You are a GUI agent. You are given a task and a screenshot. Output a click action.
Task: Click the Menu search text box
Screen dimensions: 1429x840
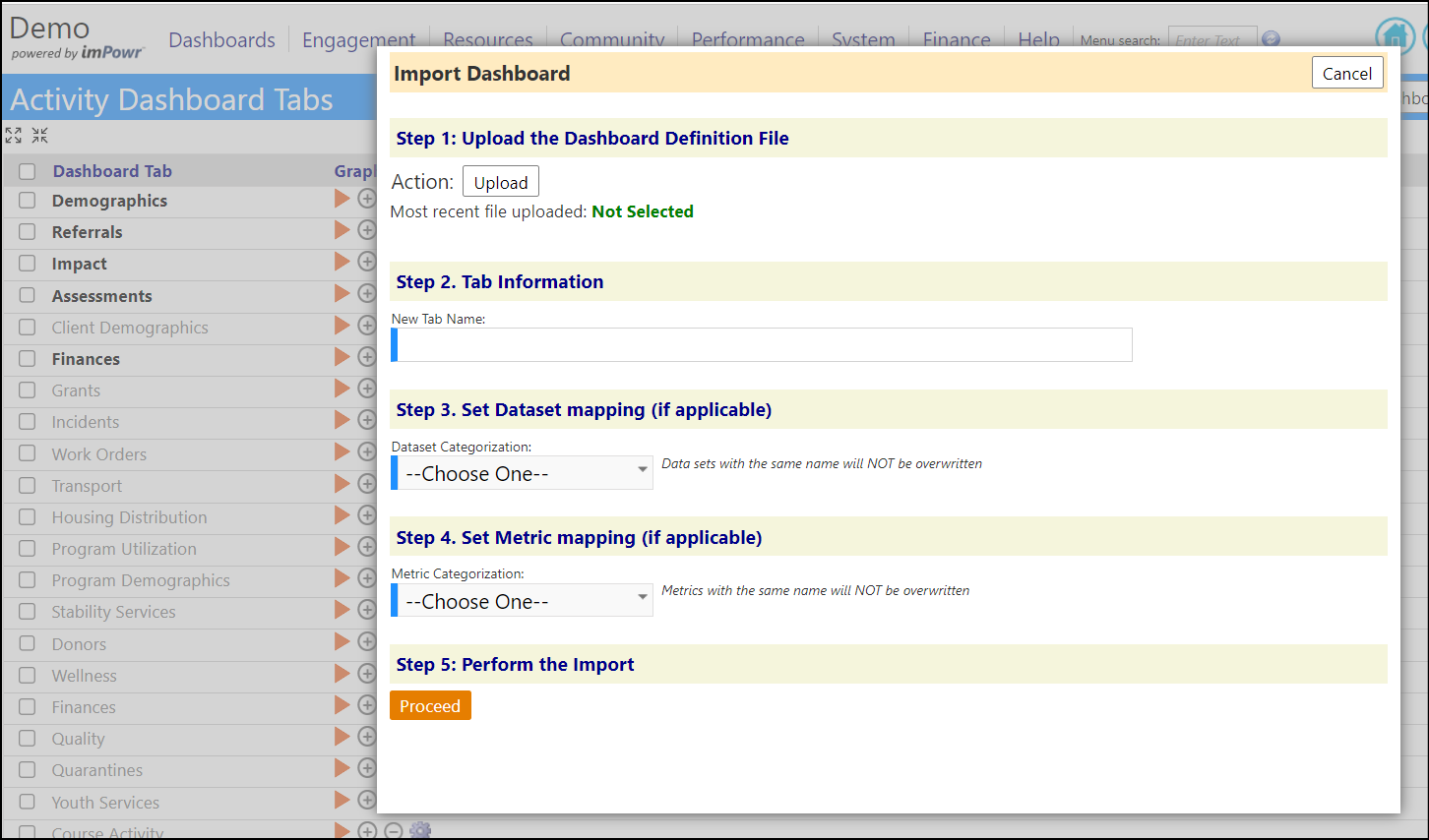pos(1212,39)
